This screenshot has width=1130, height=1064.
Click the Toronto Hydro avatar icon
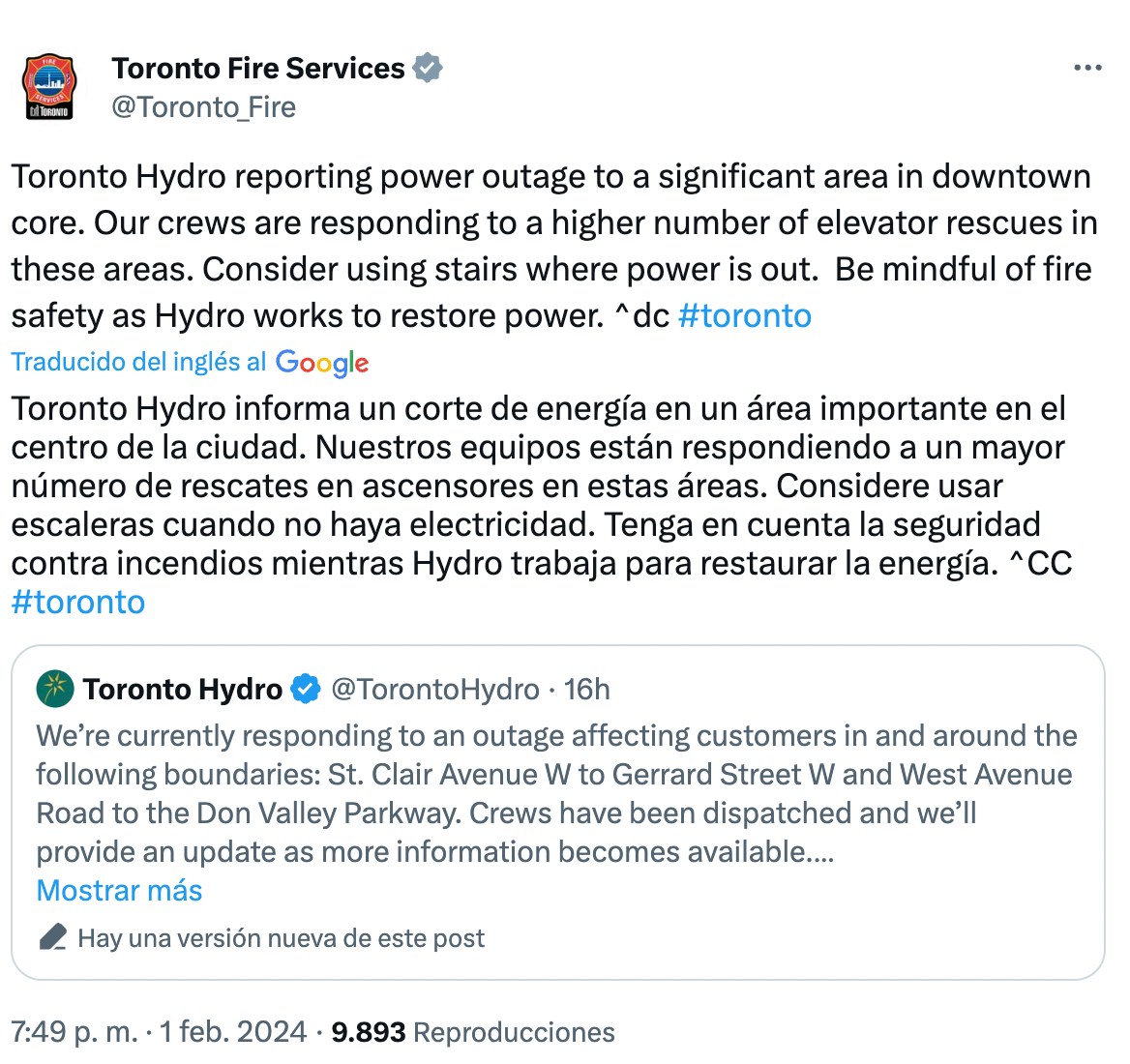tap(55, 689)
